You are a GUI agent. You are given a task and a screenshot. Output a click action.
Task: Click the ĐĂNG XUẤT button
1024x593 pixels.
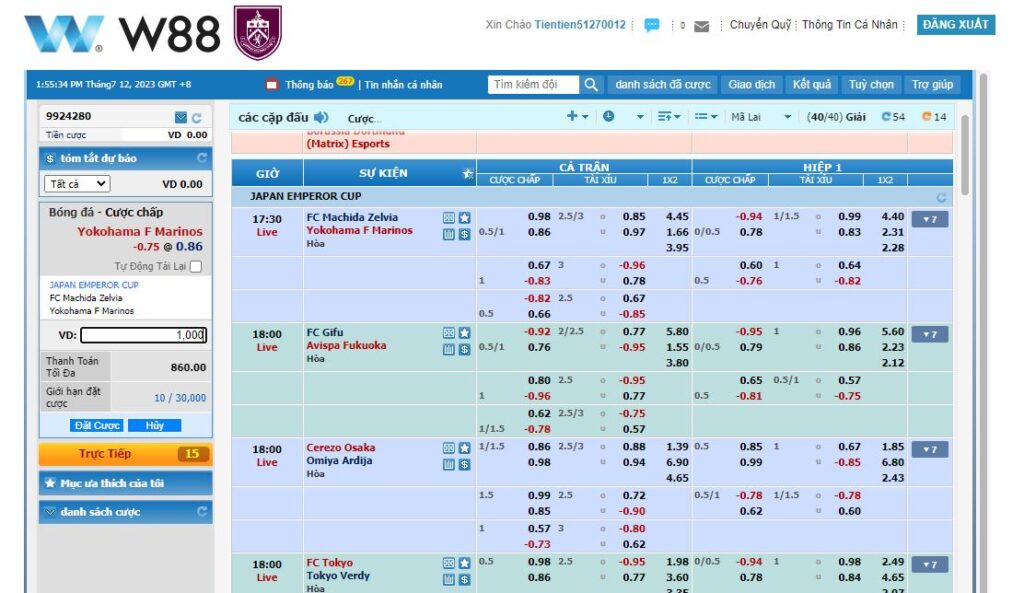coord(955,25)
